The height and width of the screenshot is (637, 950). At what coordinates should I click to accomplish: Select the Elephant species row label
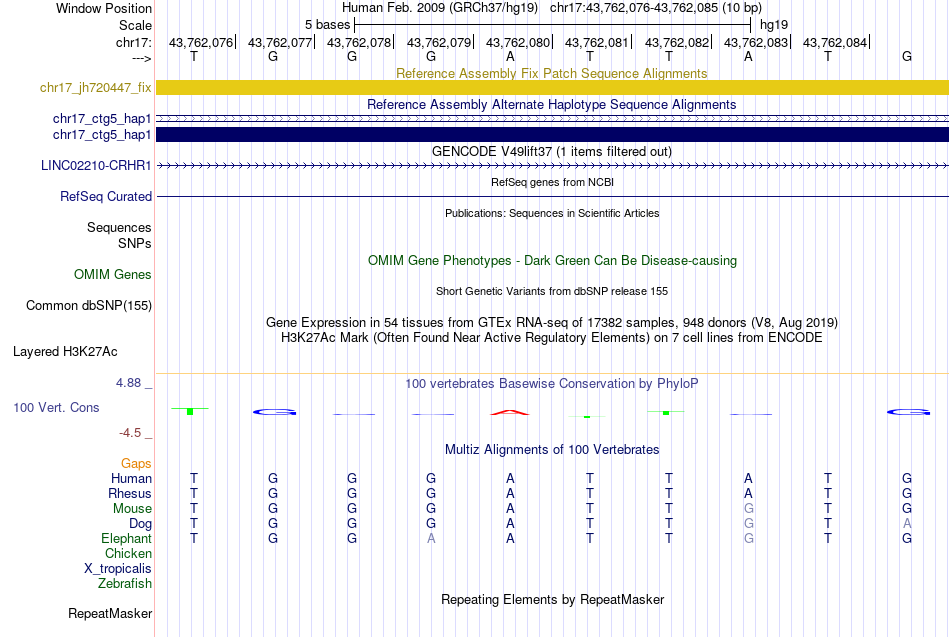point(126,538)
